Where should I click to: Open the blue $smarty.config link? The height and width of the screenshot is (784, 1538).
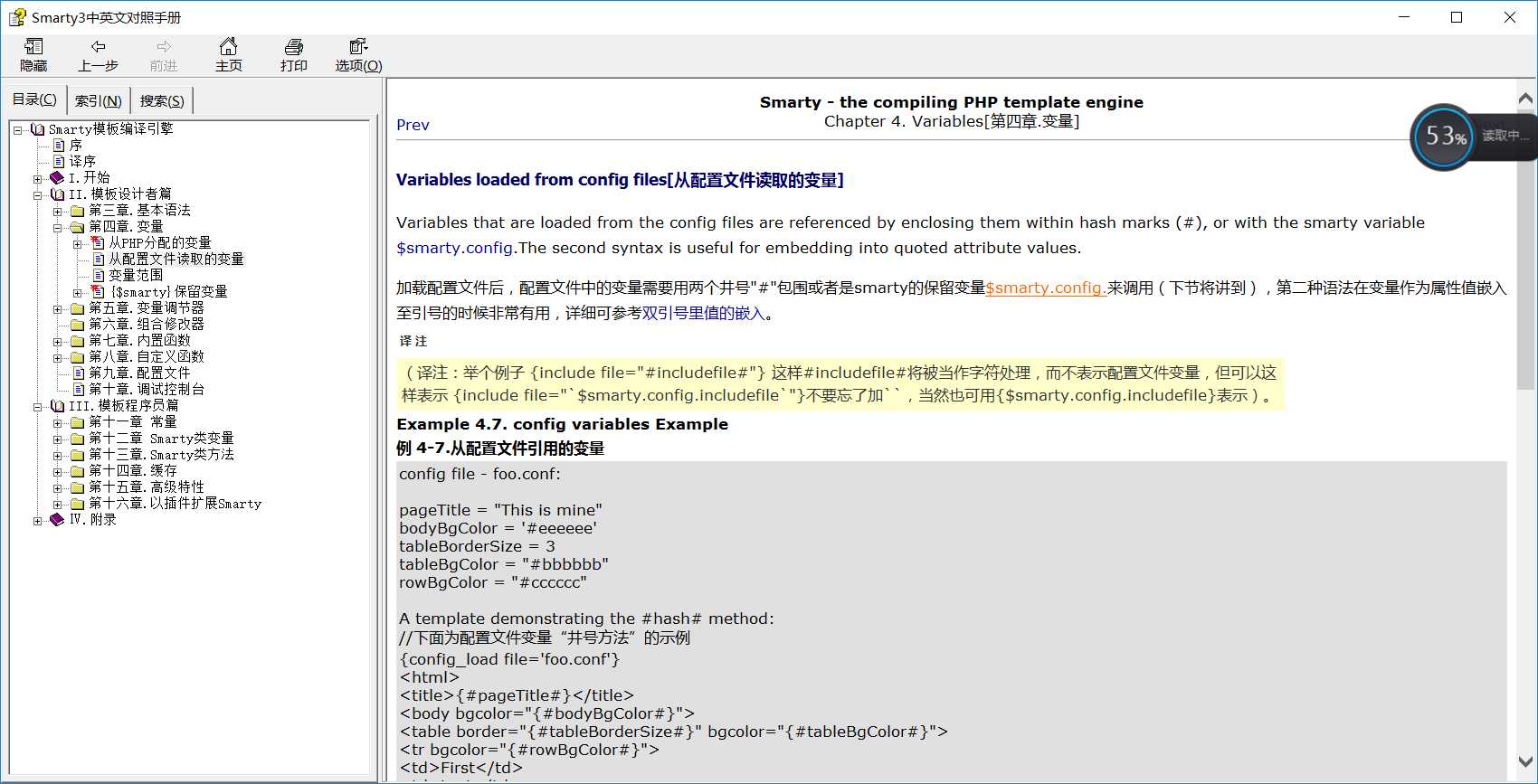coord(455,248)
